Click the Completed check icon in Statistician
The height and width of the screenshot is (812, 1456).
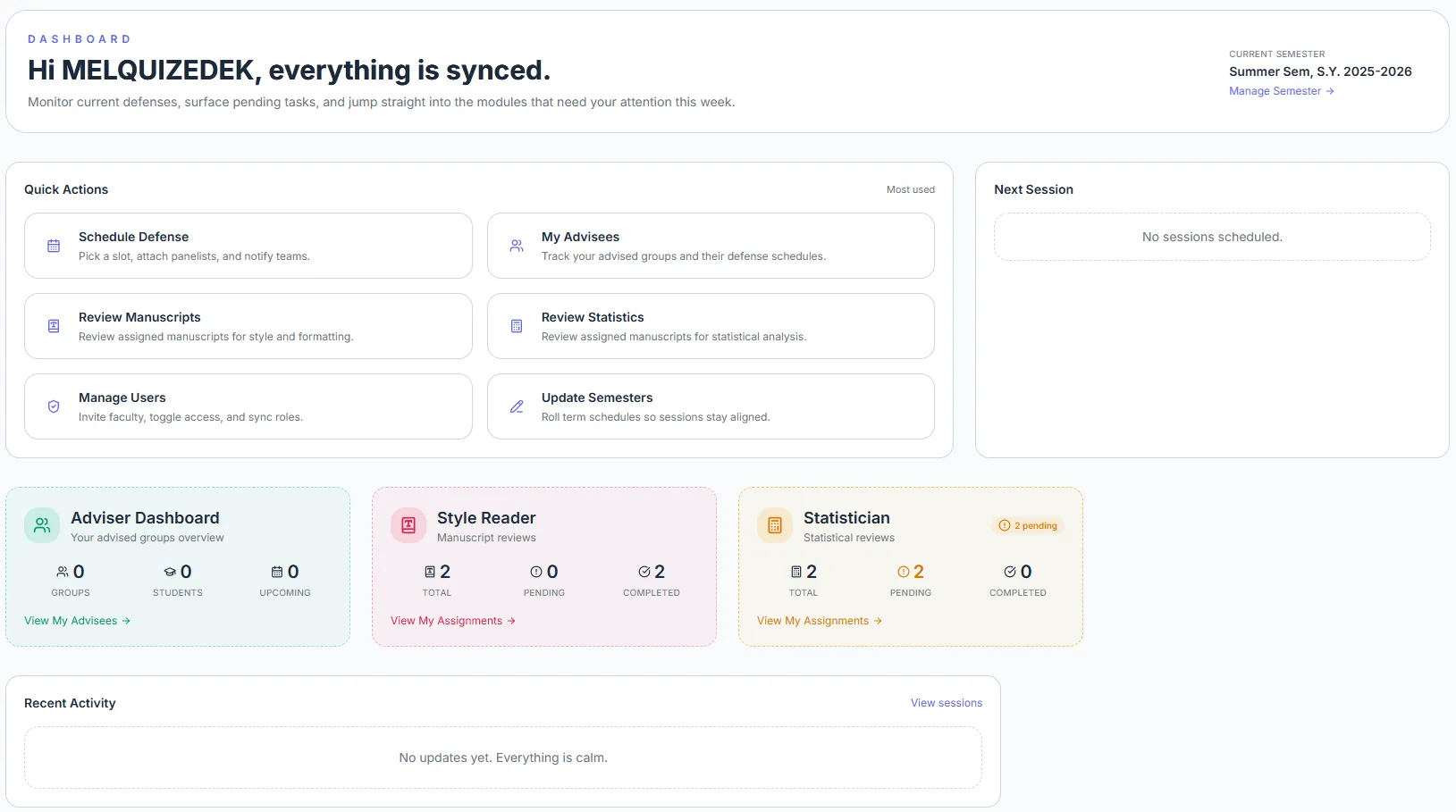pos(1010,572)
